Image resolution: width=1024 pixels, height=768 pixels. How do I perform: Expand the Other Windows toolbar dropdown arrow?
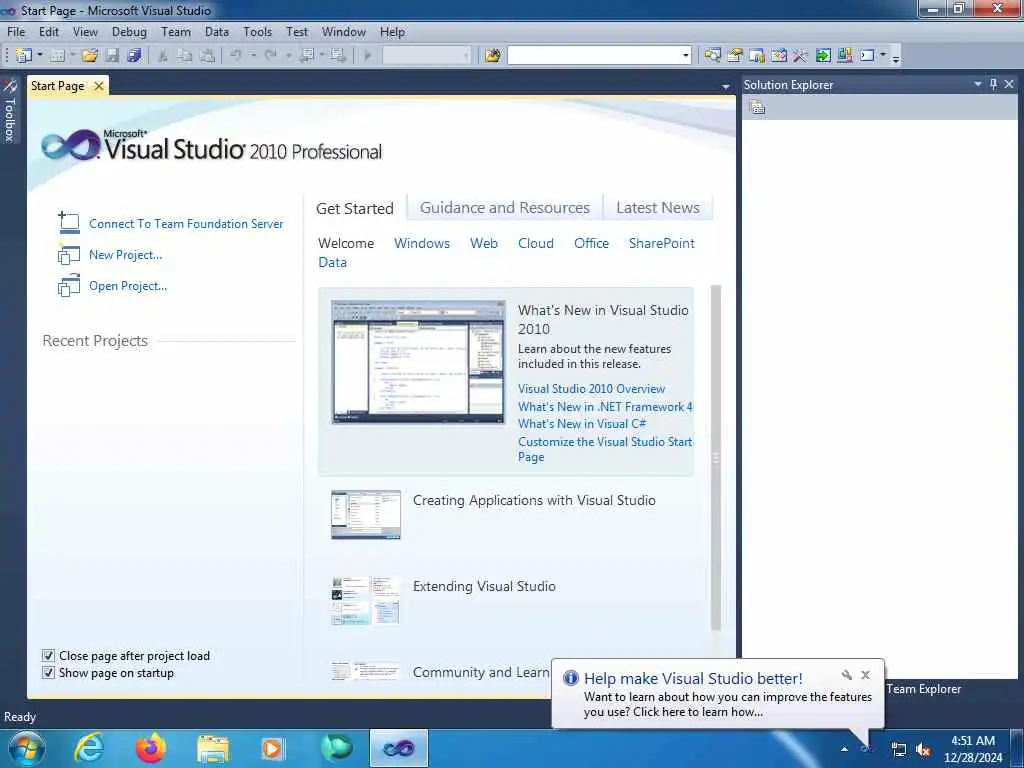click(x=883, y=56)
